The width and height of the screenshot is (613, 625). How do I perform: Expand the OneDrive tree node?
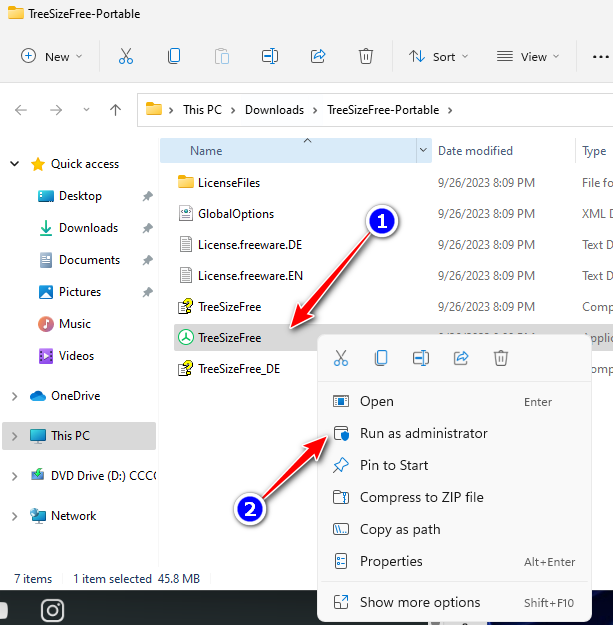tap(15, 396)
